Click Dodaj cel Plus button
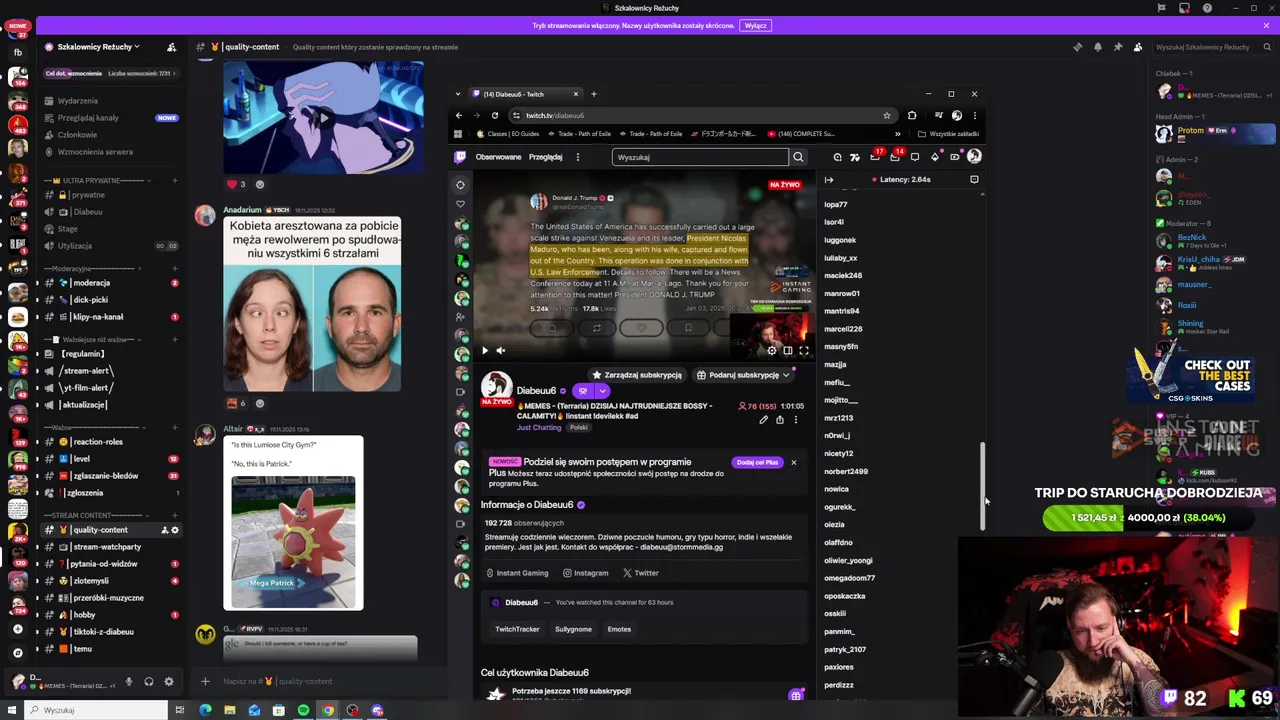Image resolution: width=1280 pixels, height=720 pixels. pyautogui.click(x=757, y=462)
